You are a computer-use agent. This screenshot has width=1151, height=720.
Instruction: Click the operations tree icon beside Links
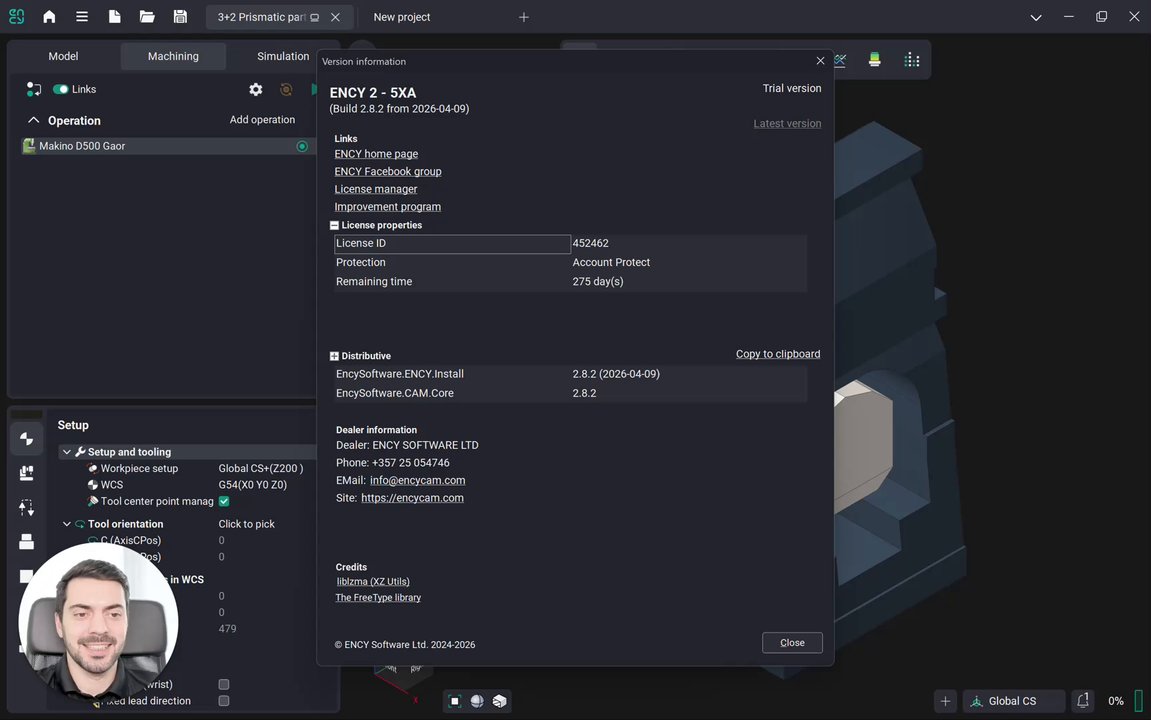coord(33,89)
